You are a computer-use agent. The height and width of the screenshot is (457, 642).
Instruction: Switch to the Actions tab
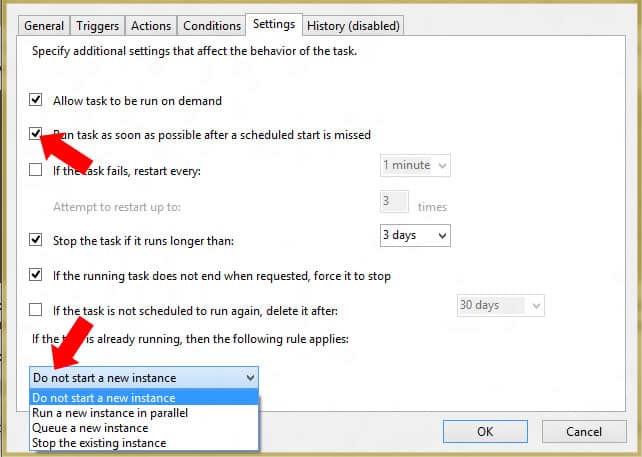151,25
